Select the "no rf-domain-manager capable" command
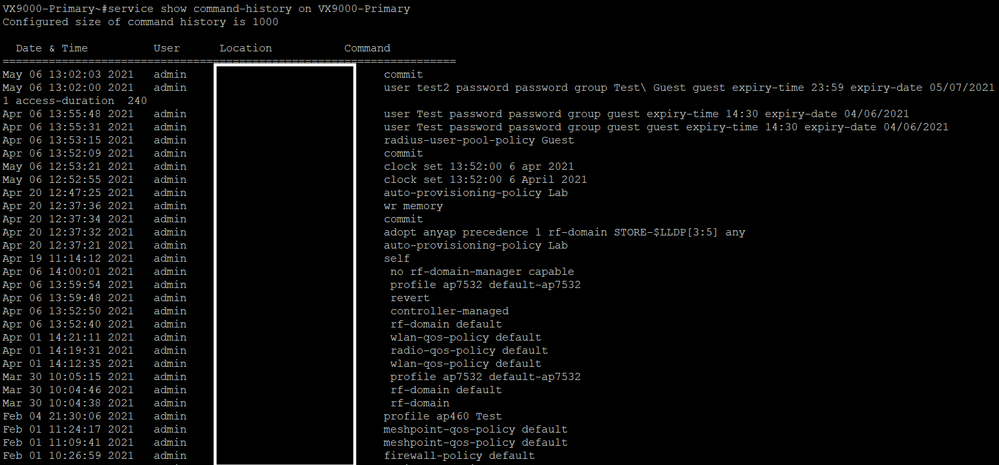 point(482,272)
